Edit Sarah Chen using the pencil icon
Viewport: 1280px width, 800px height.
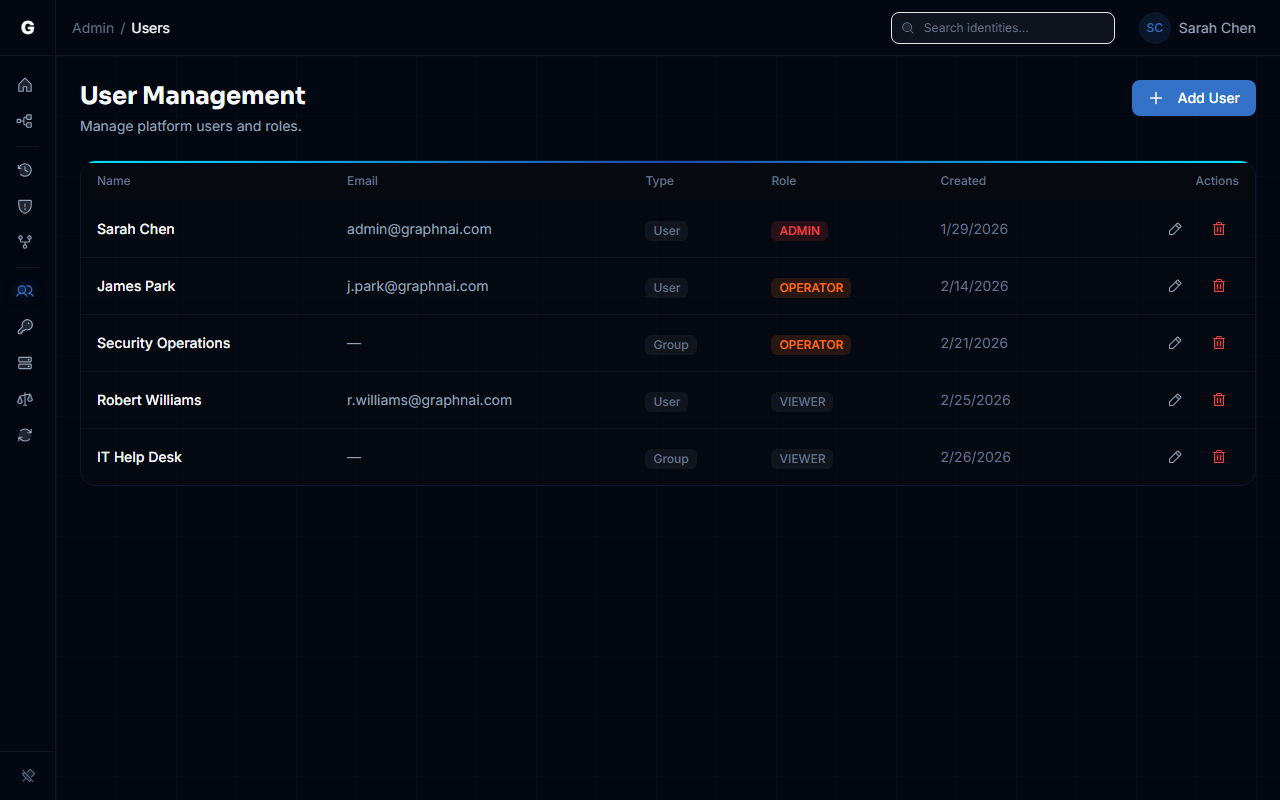(x=1175, y=228)
